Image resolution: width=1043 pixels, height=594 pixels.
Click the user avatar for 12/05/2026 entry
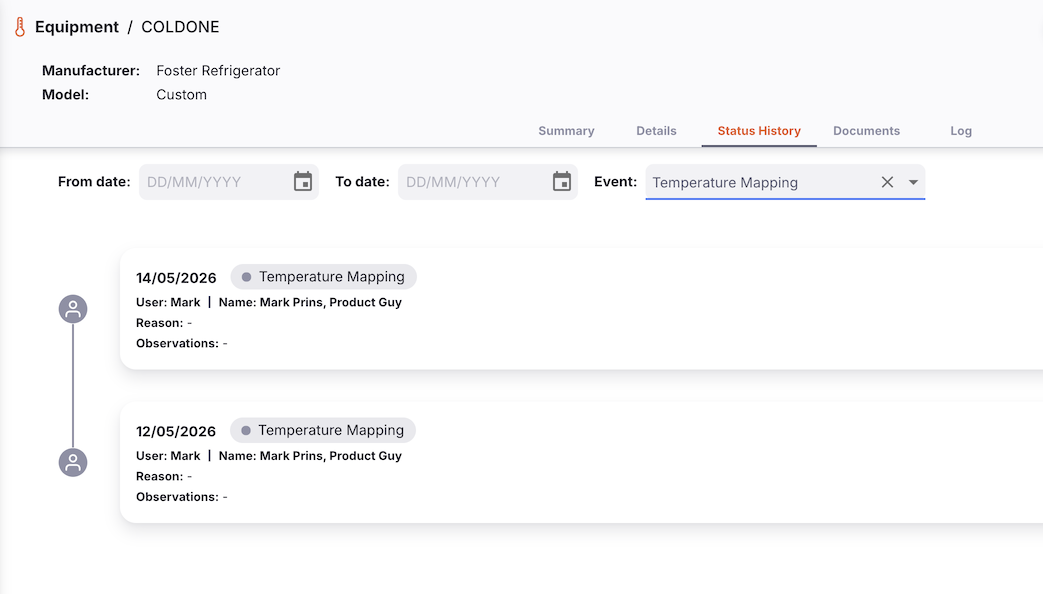click(x=73, y=462)
